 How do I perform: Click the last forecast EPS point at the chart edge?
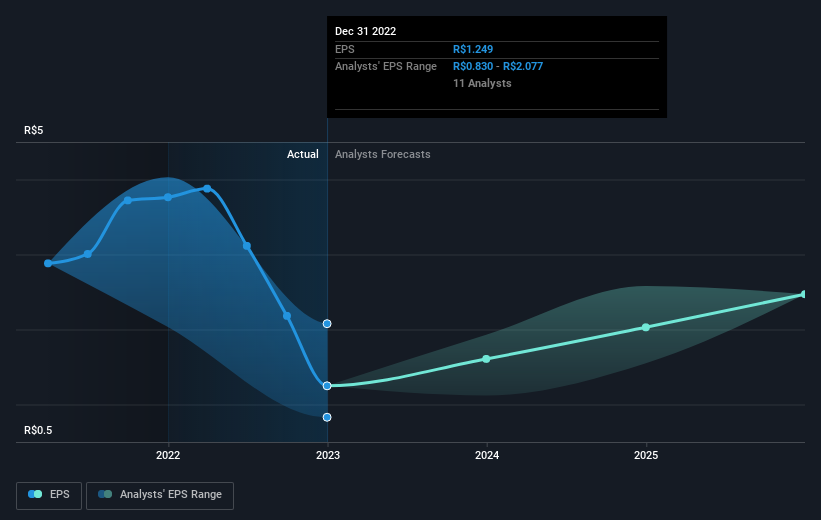(804, 294)
